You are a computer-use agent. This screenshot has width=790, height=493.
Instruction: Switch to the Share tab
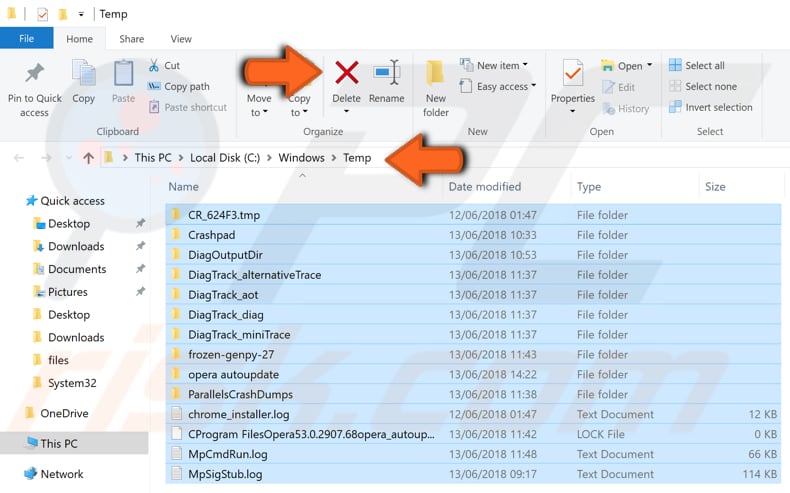[131, 39]
